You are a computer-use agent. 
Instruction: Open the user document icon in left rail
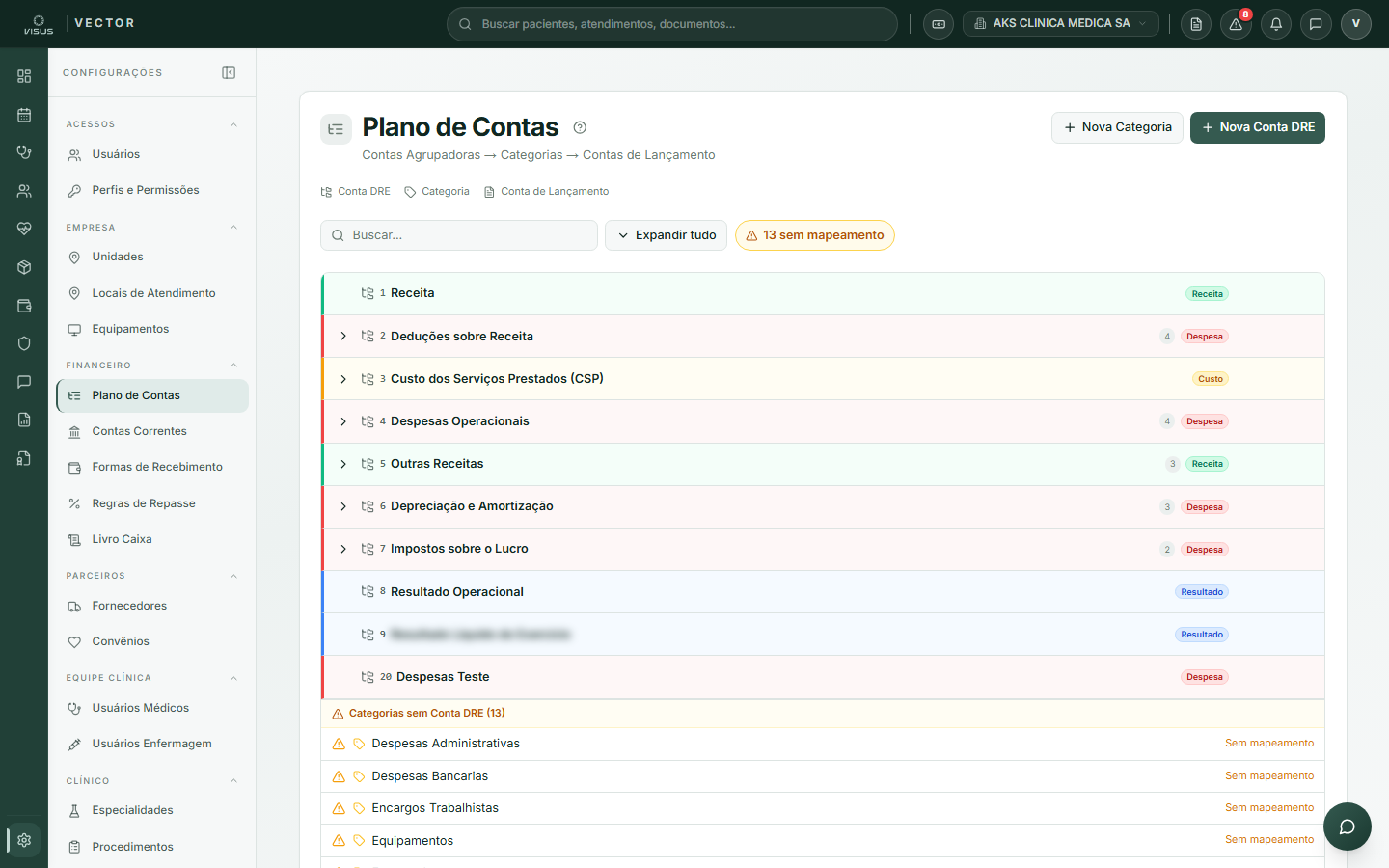[x=24, y=458]
